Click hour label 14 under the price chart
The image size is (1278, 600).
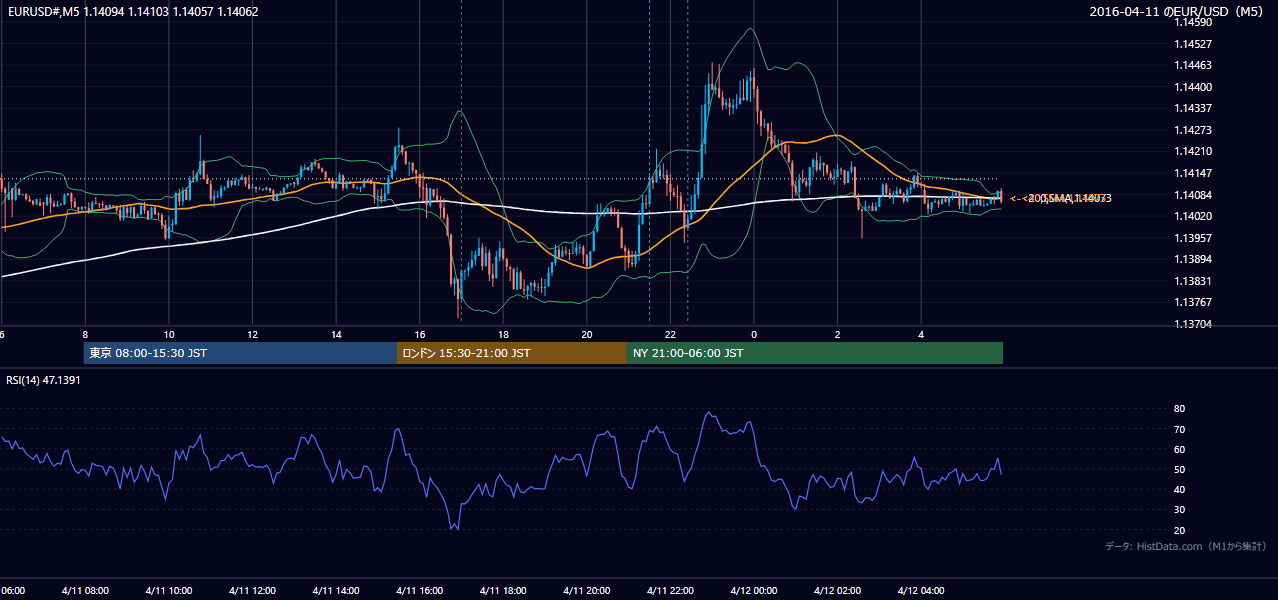[336, 335]
